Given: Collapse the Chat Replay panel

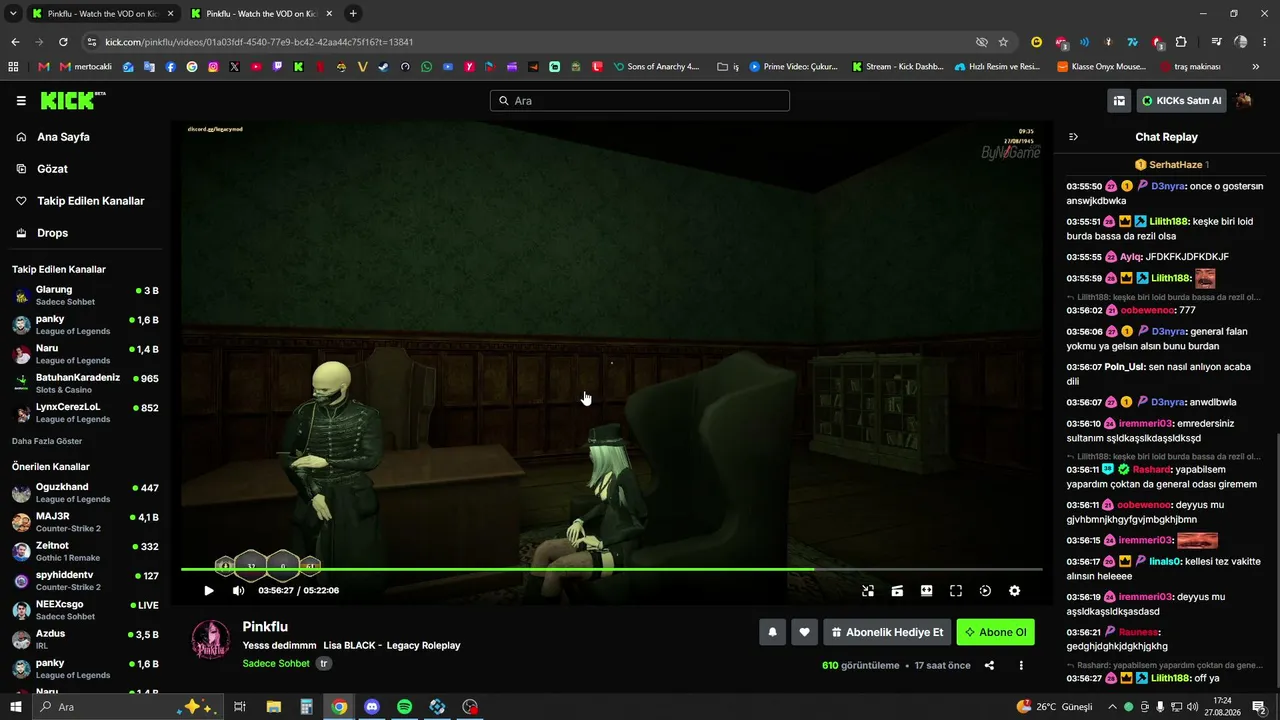Looking at the screenshot, I should pyautogui.click(x=1073, y=137).
